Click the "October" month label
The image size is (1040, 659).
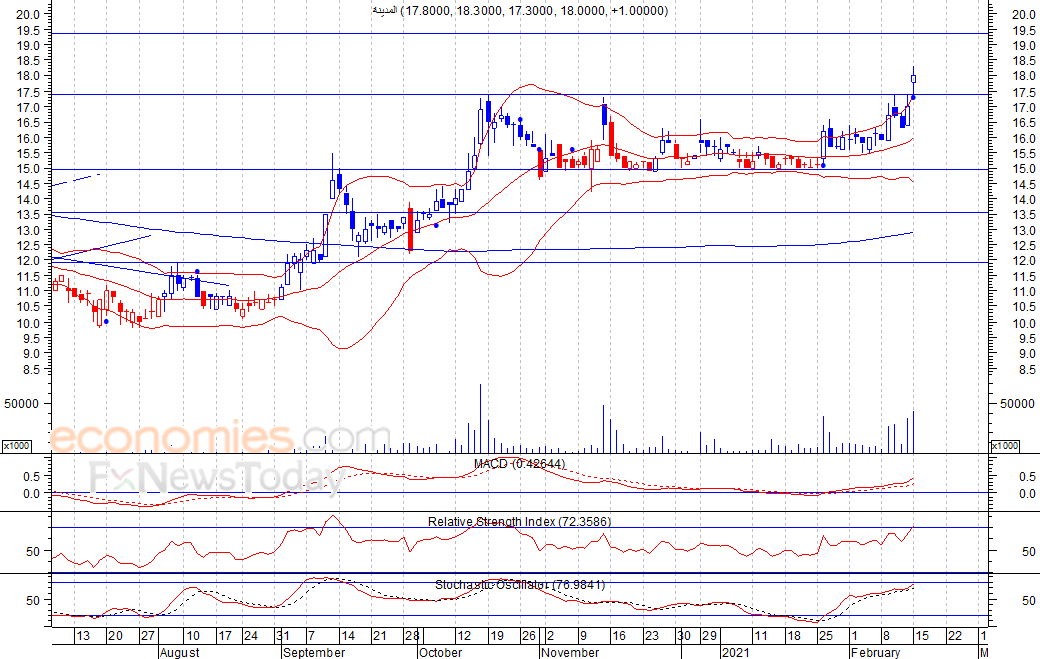point(440,652)
